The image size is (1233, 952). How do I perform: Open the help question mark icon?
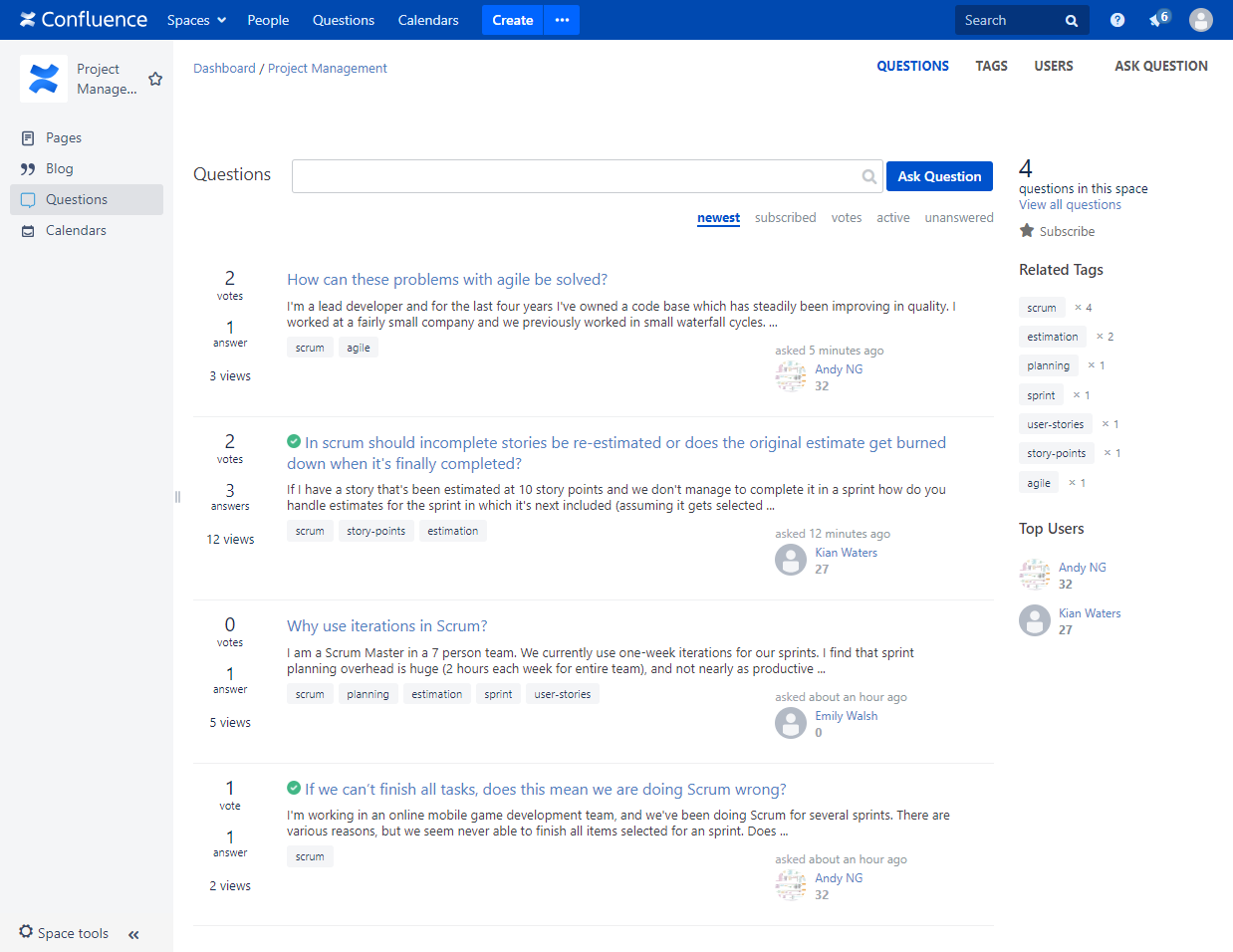(1116, 19)
